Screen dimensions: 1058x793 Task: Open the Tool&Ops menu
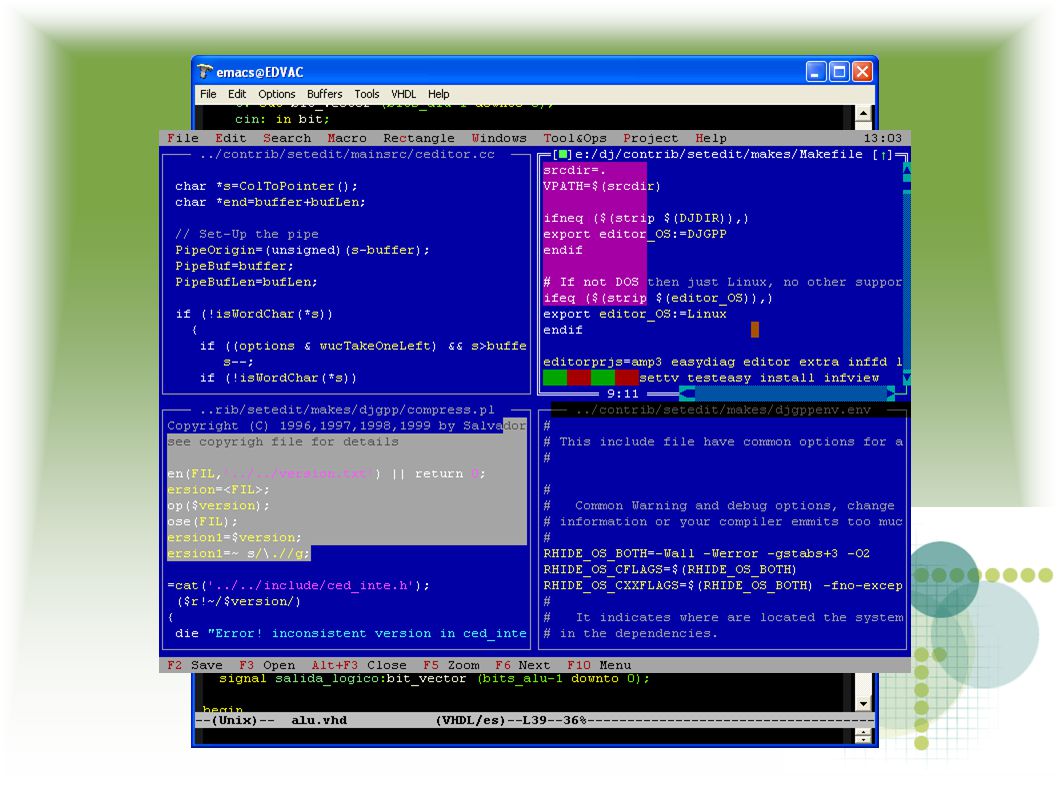point(575,138)
